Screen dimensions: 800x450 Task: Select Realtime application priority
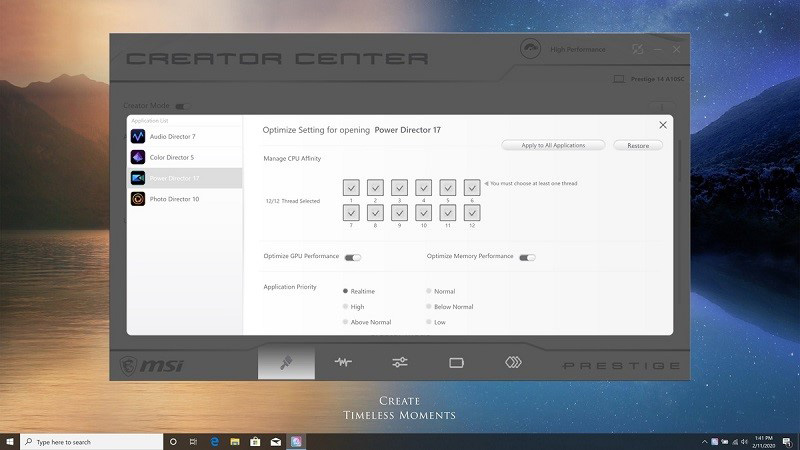(345, 291)
